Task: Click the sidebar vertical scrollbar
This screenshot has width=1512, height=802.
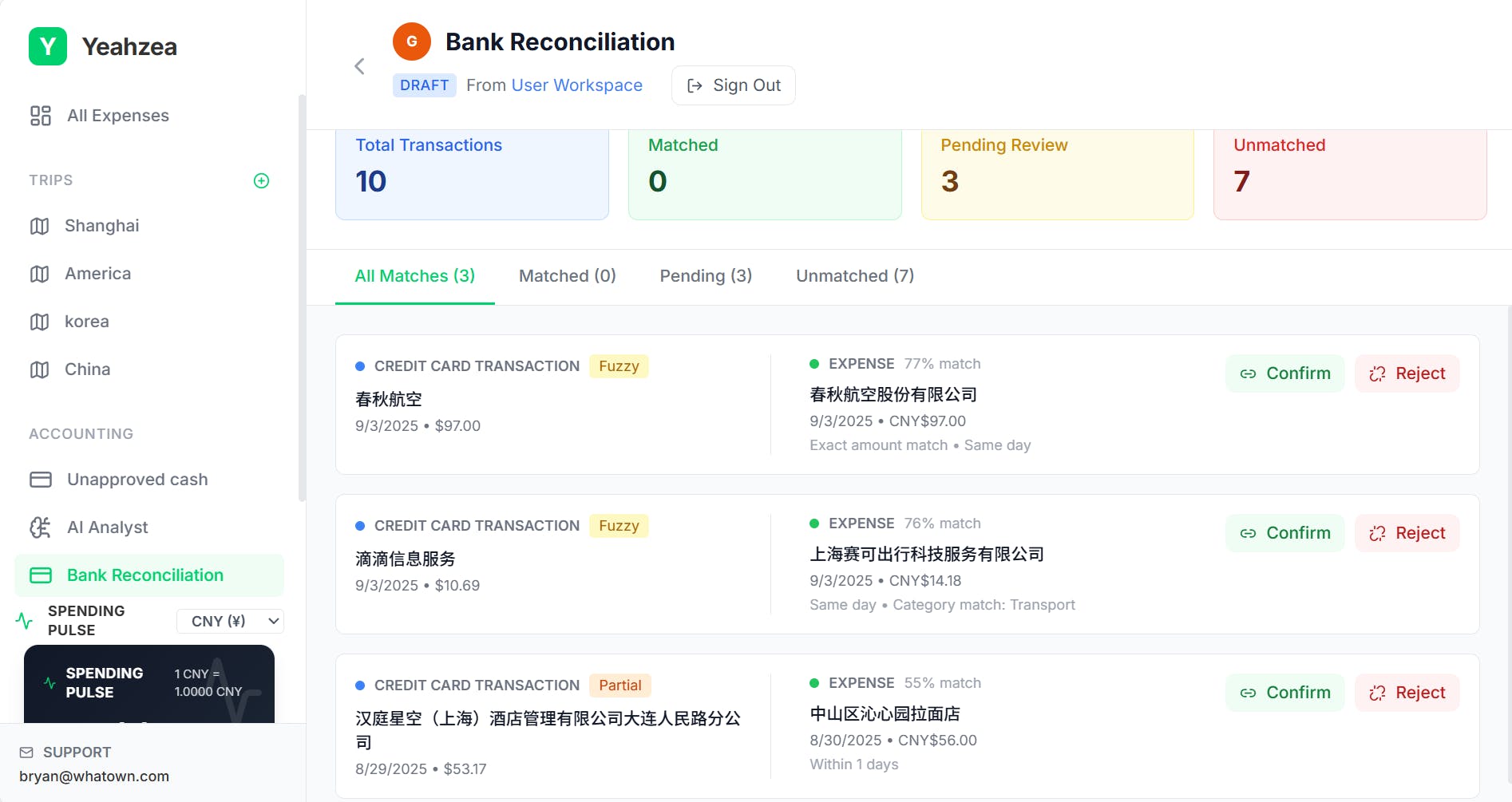Action: pyautogui.click(x=302, y=298)
